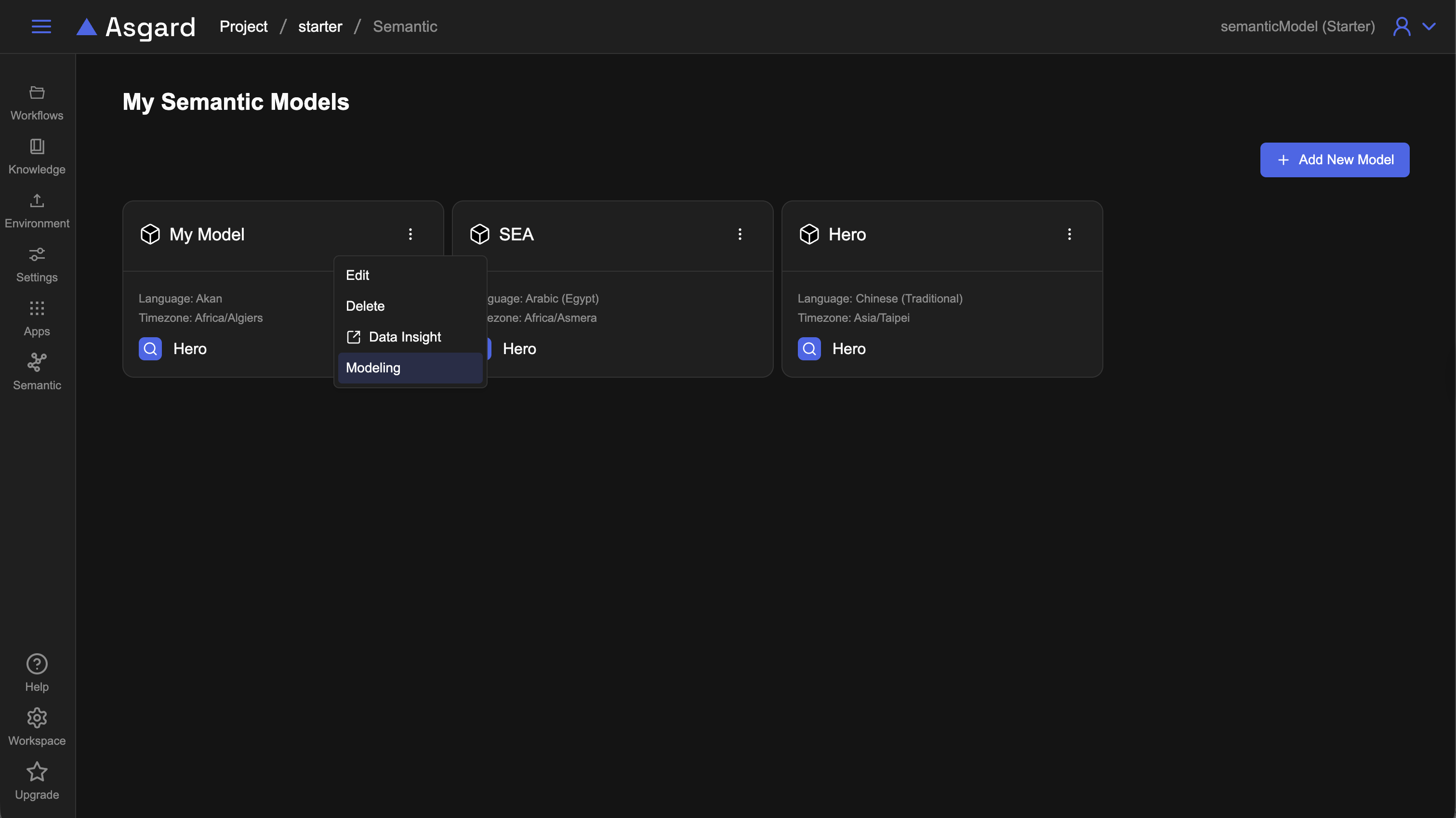Choose Edit in the context menu
The height and width of the screenshot is (818, 1456).
tap(358, 275)
